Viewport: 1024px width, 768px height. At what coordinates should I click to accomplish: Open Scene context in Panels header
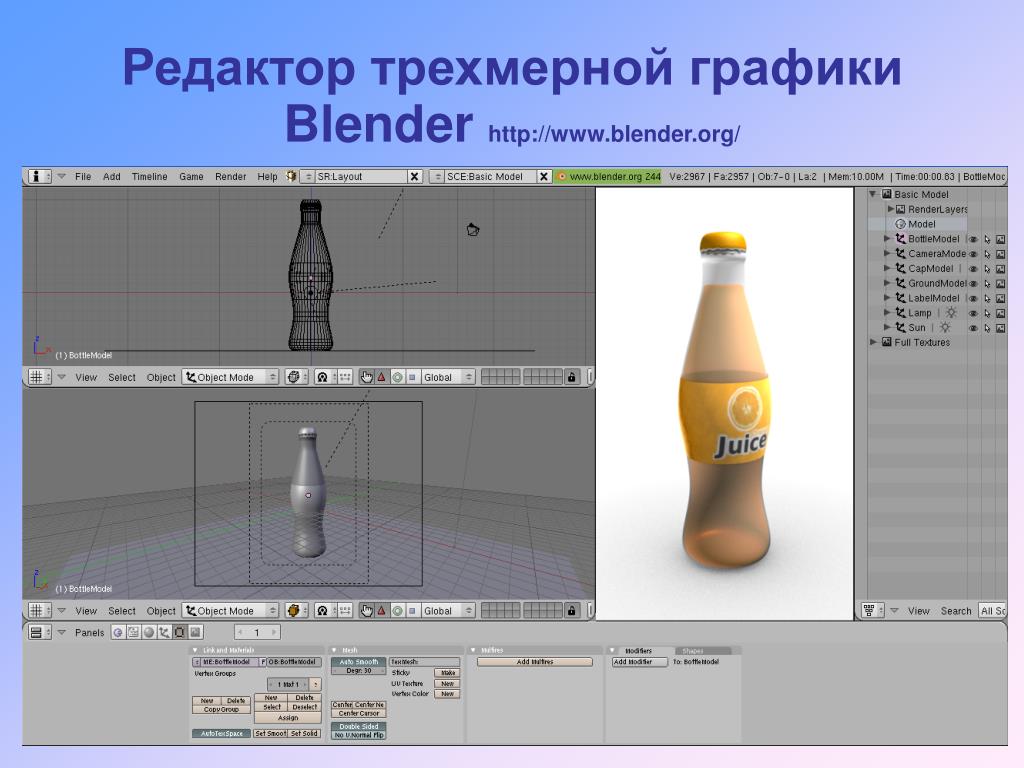(x=195, y=632)
